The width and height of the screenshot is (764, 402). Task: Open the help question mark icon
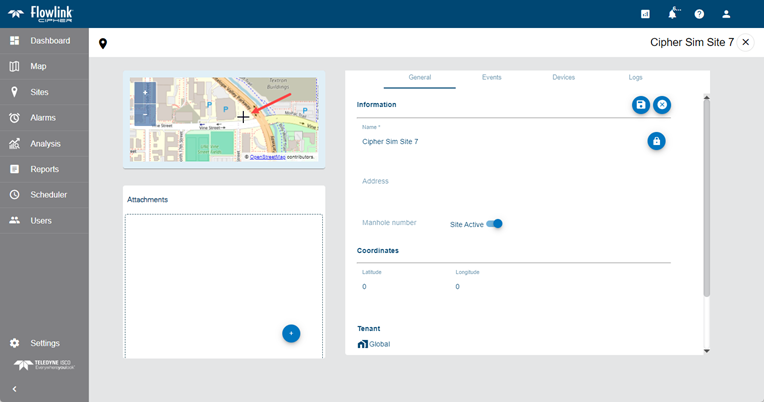coord(700,14)
